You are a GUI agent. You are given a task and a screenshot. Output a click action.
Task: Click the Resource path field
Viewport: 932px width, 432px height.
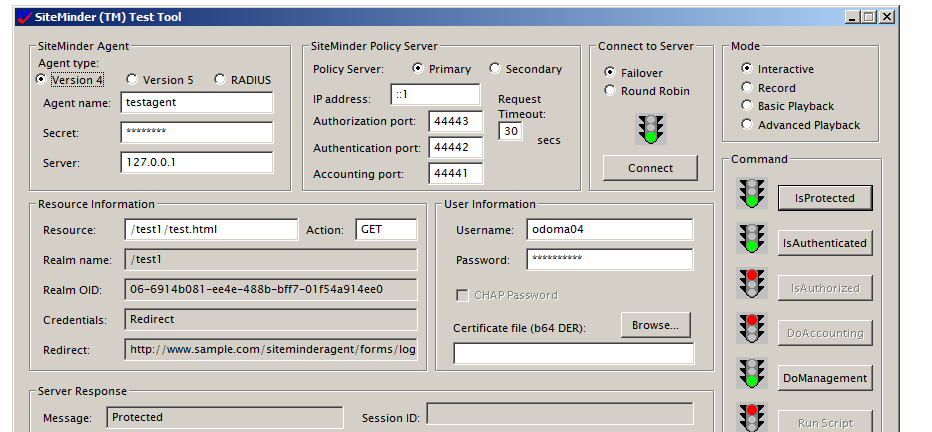(211, 229)
